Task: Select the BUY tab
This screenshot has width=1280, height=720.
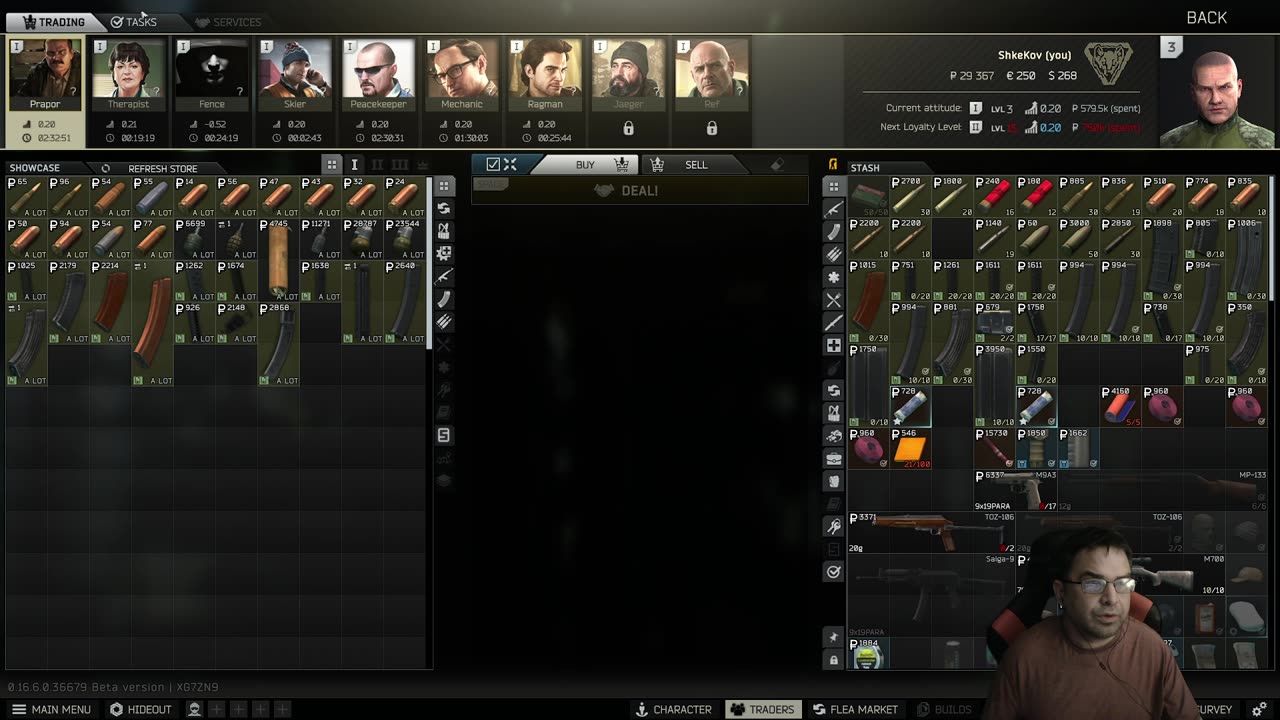Action: (586, 165)
